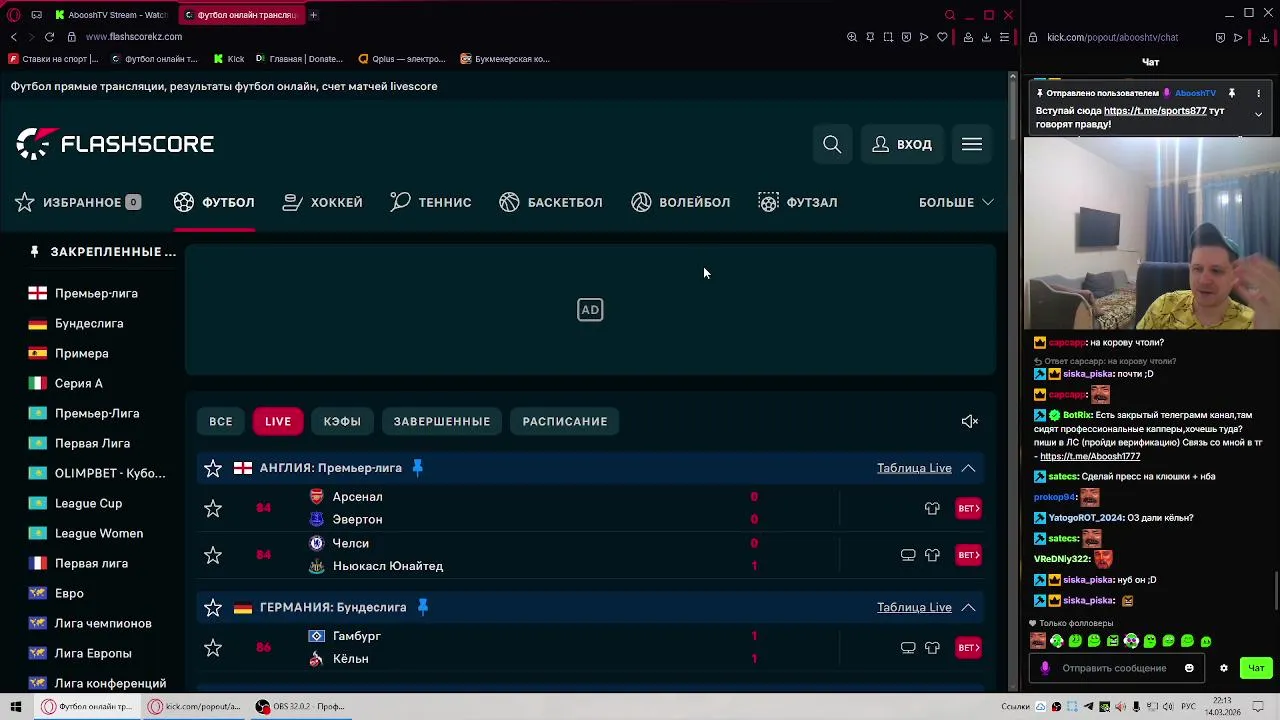The width and height of the screenshot is (1280, 720).
Task: Open Flashscore search magnifier icon
Action: 832,144
